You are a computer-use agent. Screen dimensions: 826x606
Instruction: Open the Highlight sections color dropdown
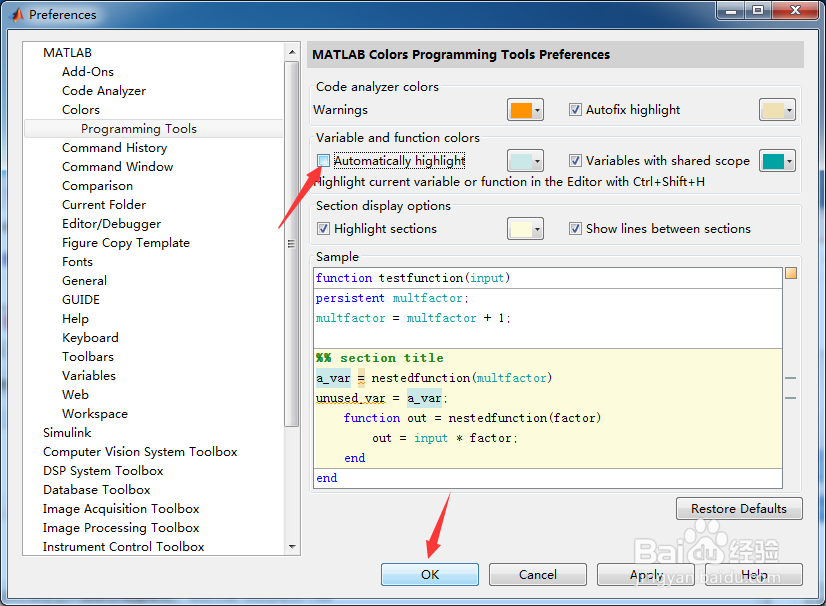tap(525, 229)
